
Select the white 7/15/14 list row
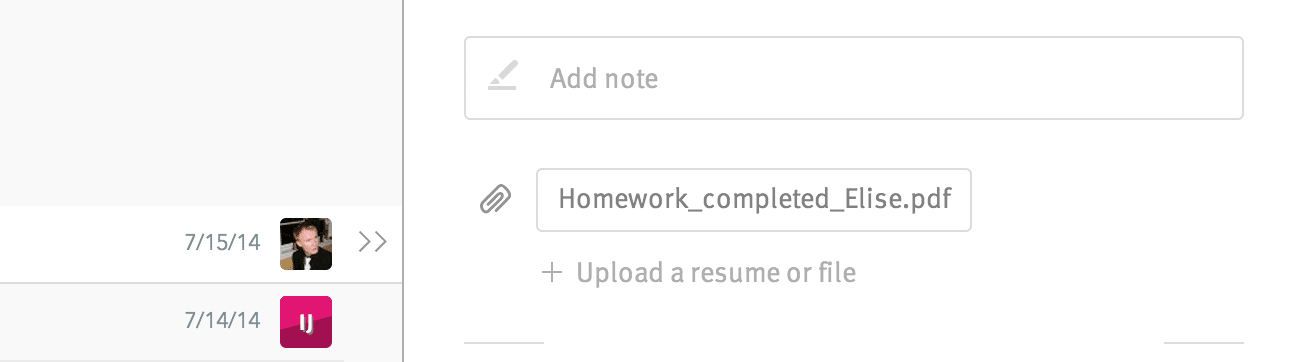pyautogui.click(x=200, y=244)
